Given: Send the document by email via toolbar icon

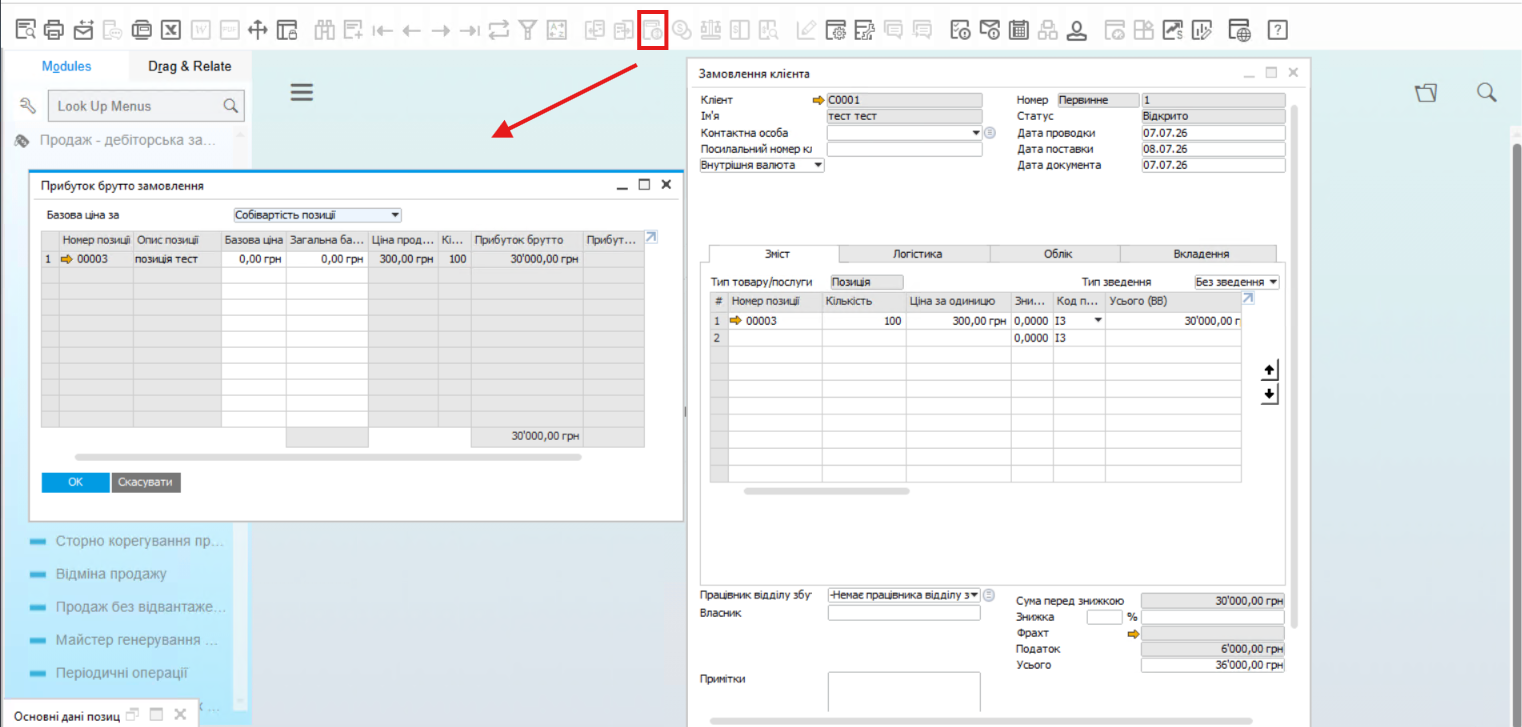Looking at the screenshot, I should (83, 30).
